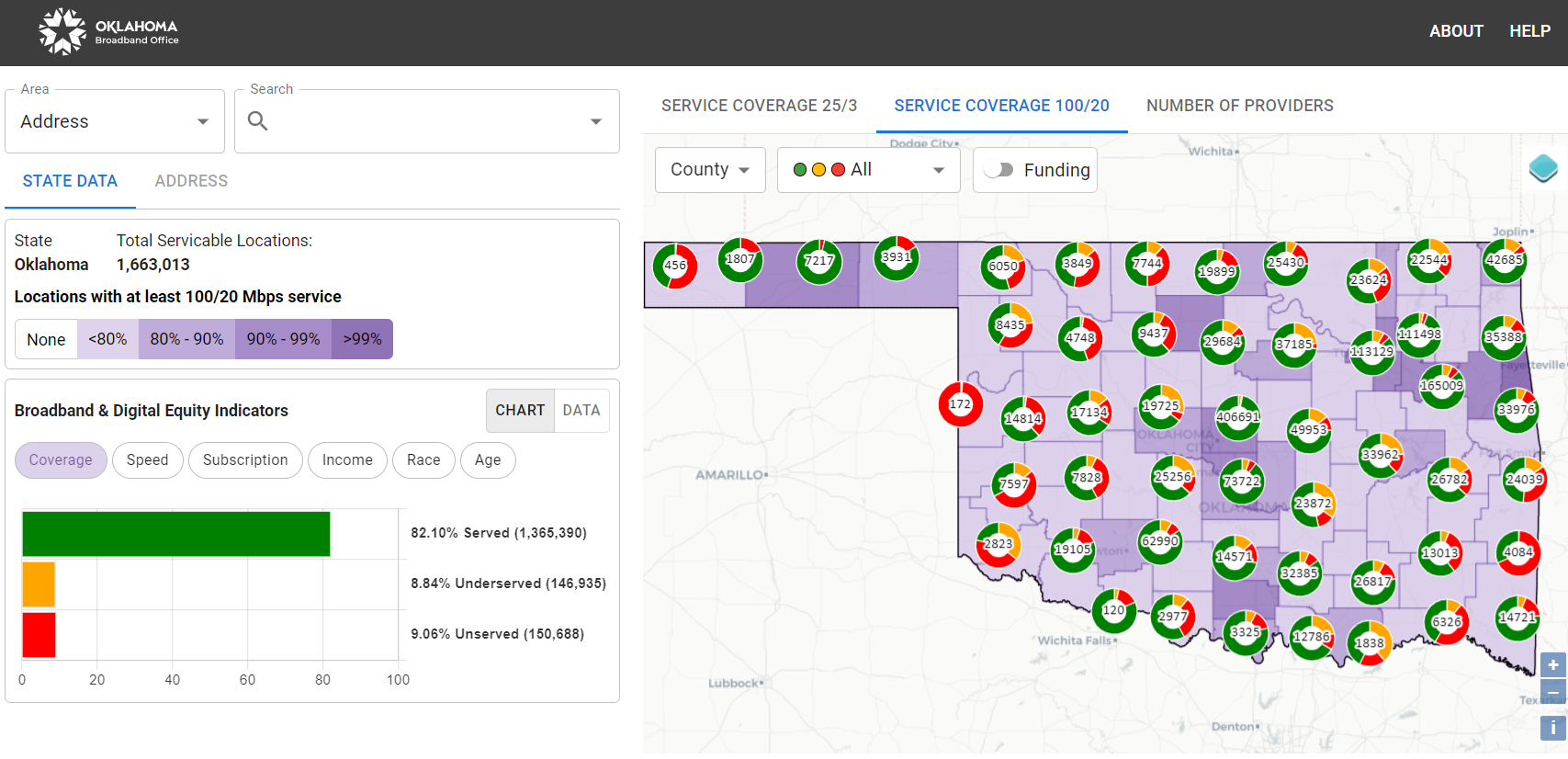Select the Speed indicator chip
The height and width of the screenshot is (759, 1568).
pos(147,460)
